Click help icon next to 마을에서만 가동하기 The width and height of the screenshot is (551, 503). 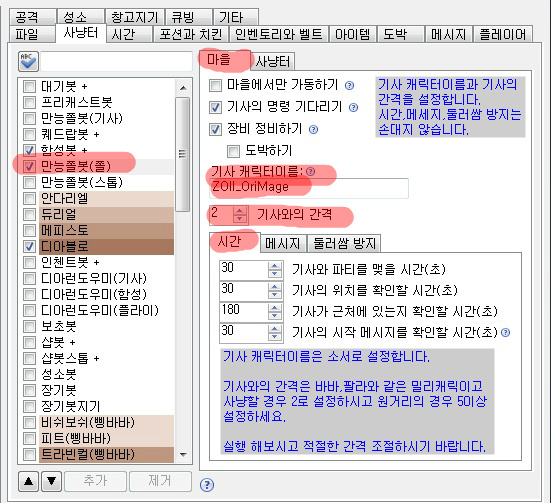click(349, 85)
